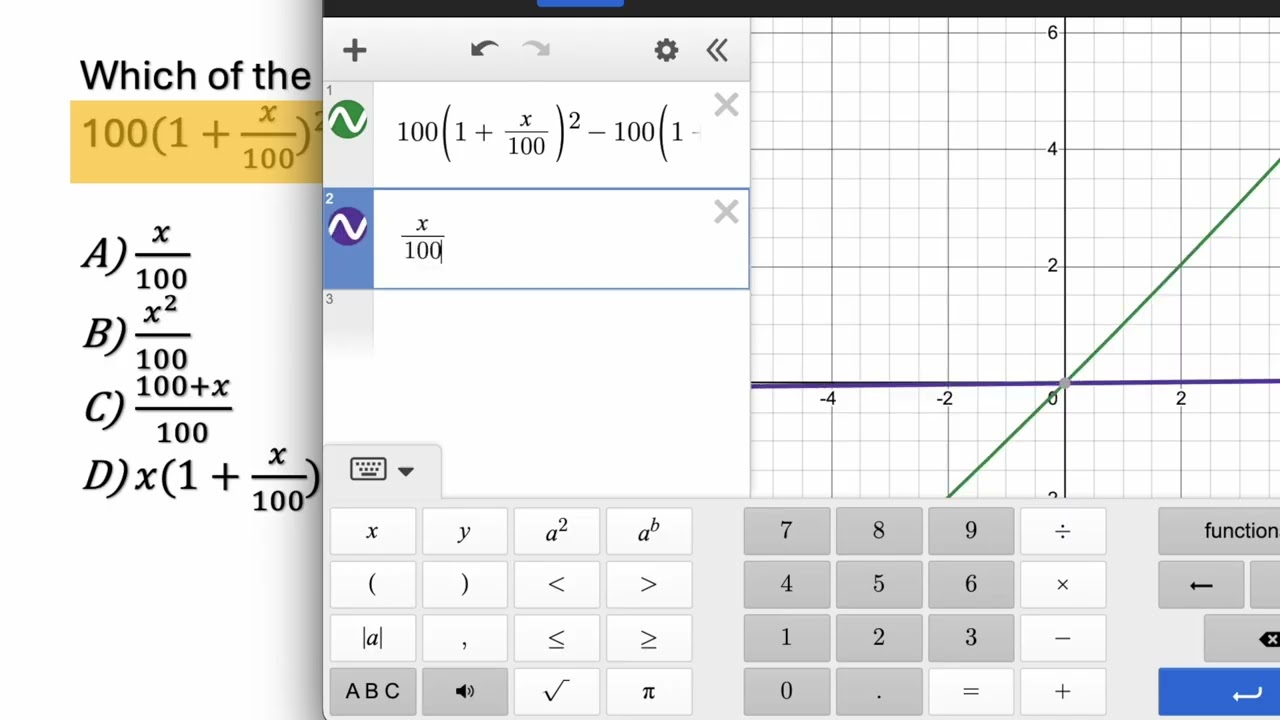Switch keypad to ABC letters
This screenshot has height=720, width=1280.
point(372,692)
